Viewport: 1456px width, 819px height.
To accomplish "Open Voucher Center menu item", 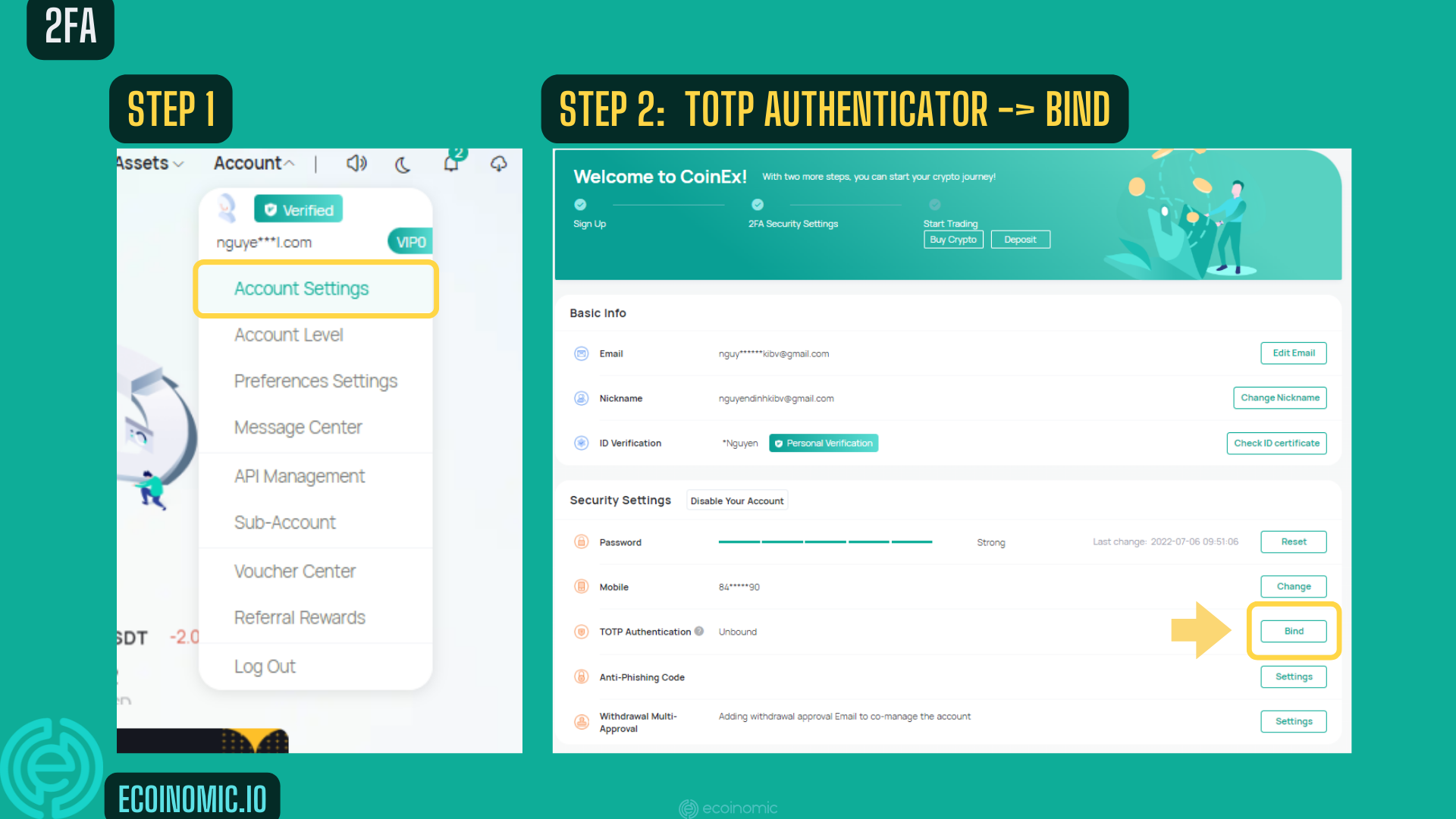I will [x=295, y=571].
